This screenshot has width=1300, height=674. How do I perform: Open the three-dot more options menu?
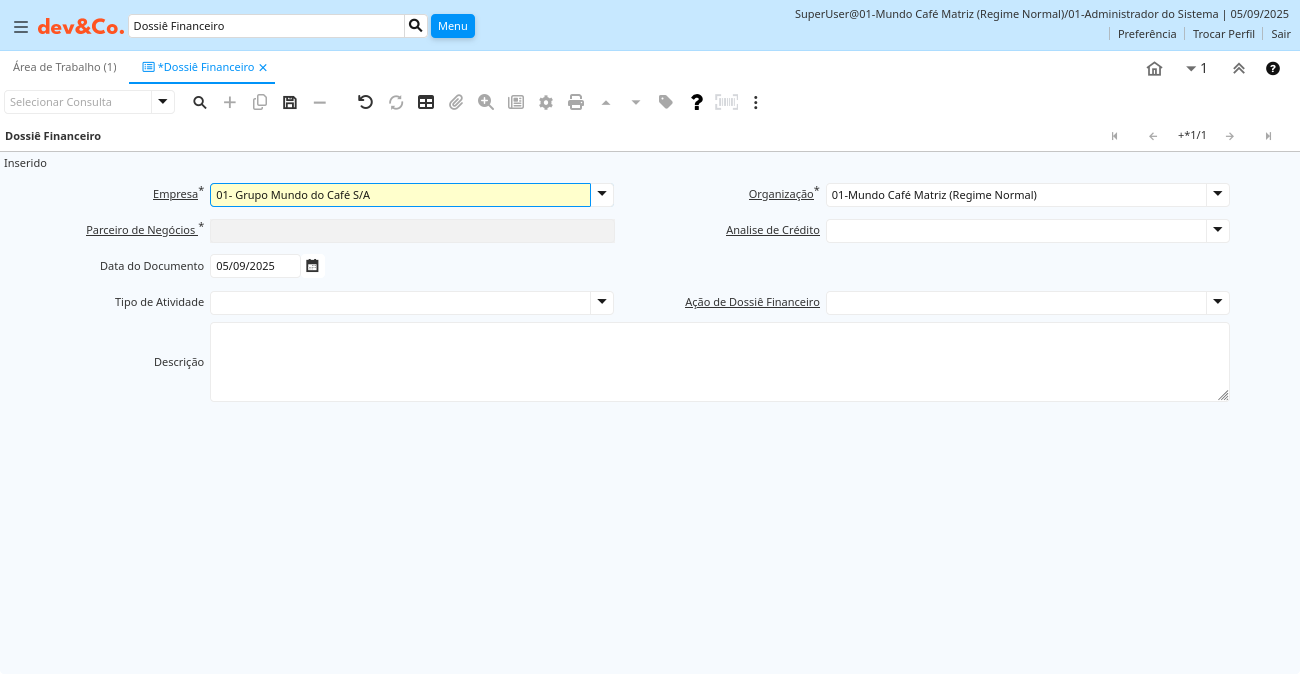[756, 102]
